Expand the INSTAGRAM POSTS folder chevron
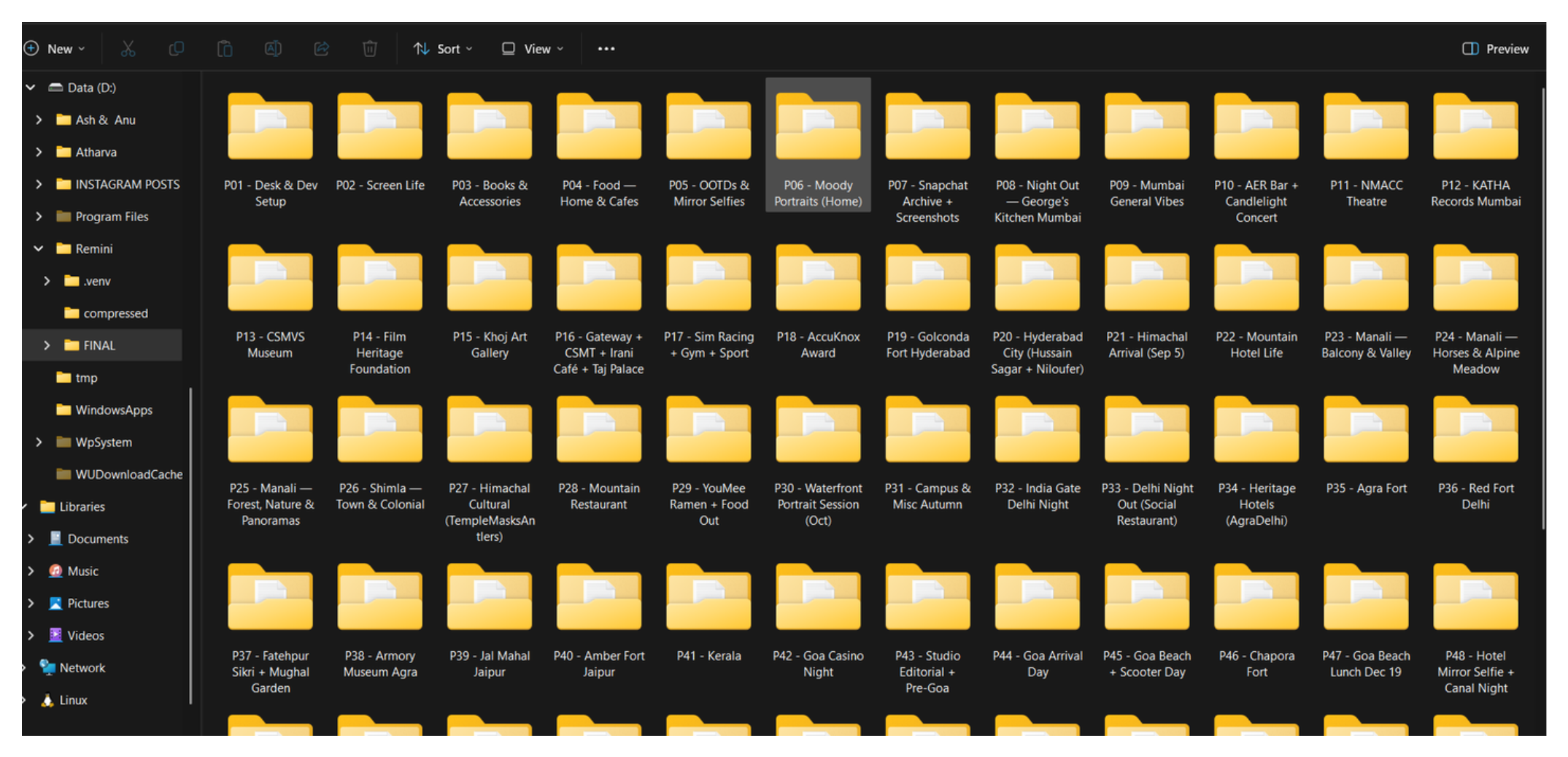1568x757 pixels. [x=39, y=184]
